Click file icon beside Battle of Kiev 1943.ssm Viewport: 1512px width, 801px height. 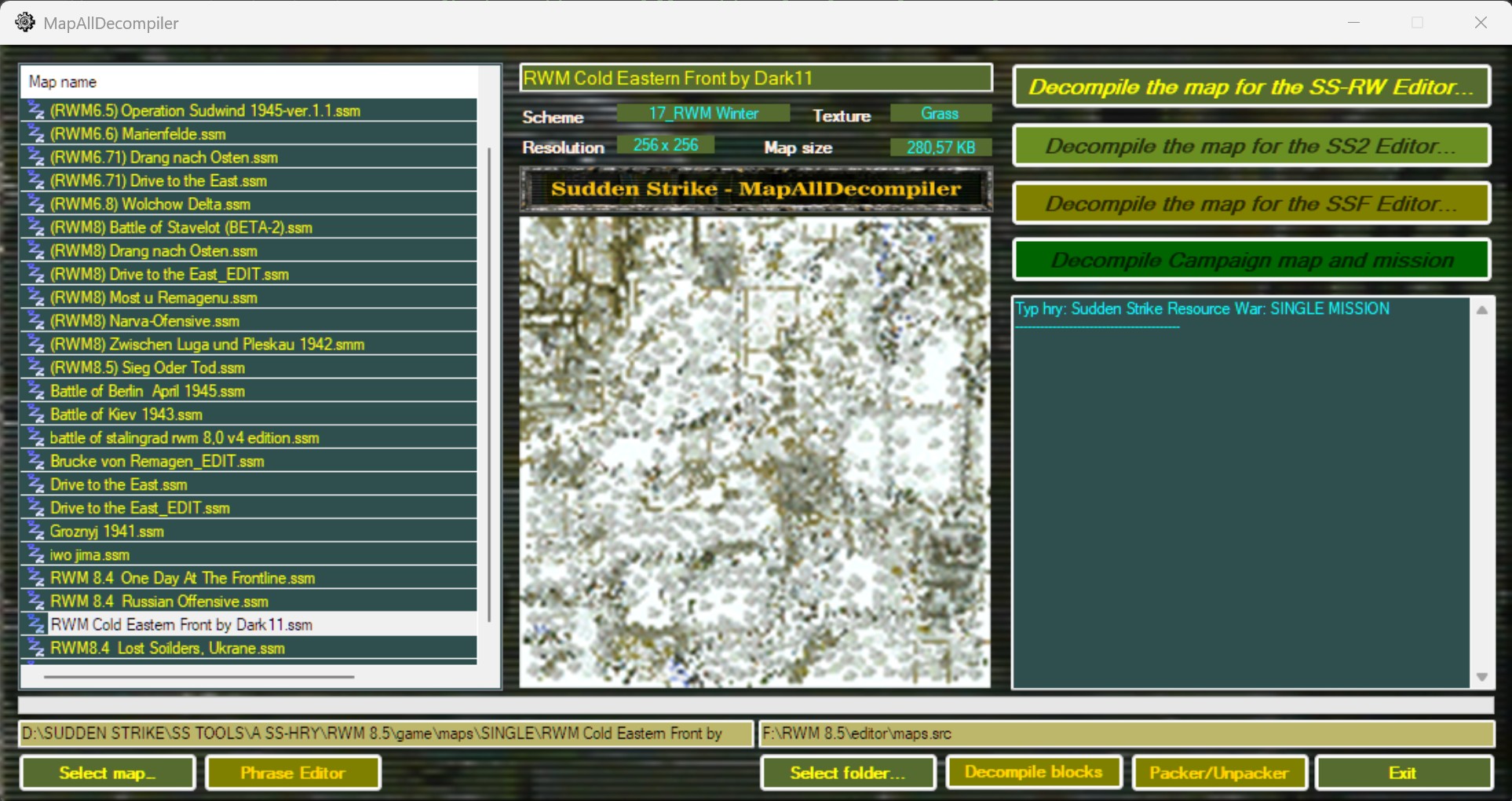(36, 415)
